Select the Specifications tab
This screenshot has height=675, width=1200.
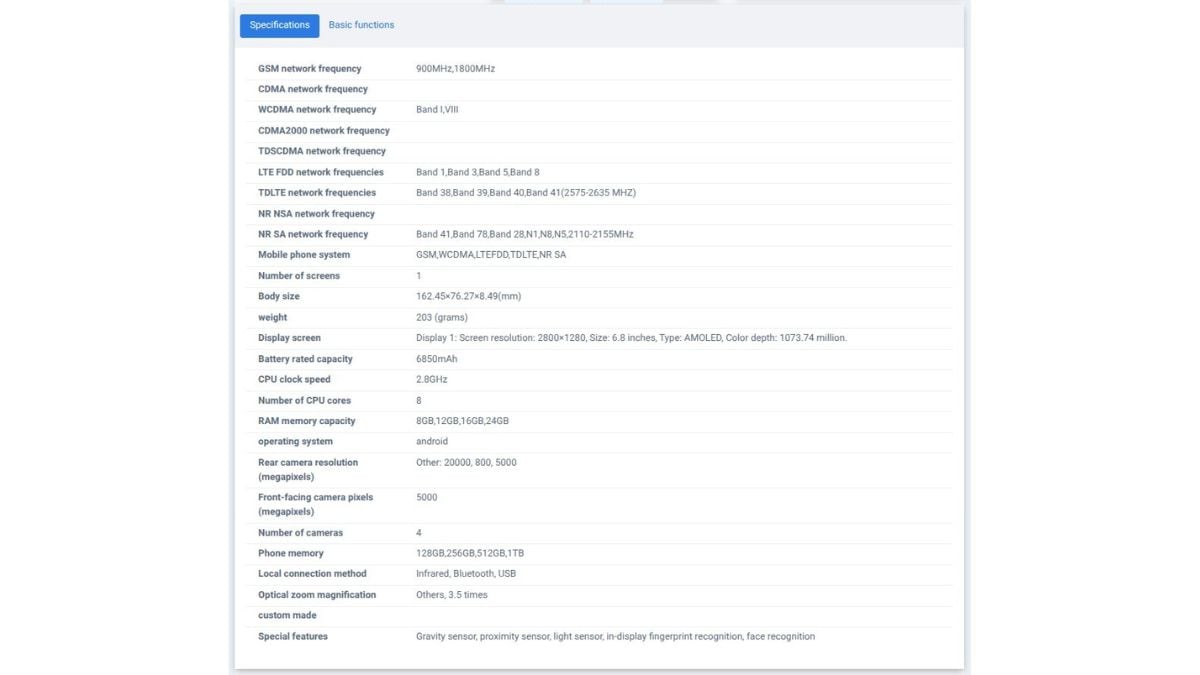coord(279,26)
